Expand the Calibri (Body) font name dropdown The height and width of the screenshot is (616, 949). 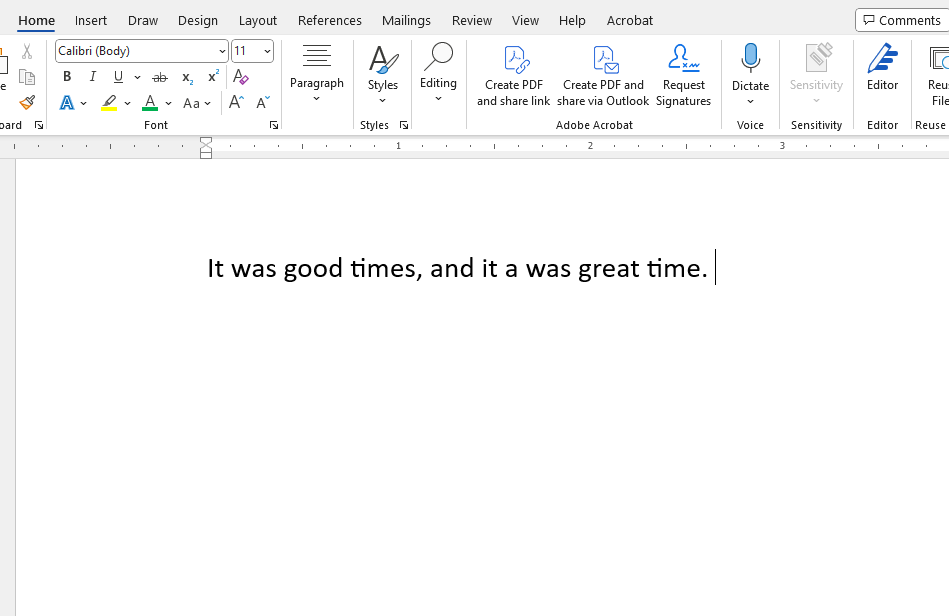[222, 51]
